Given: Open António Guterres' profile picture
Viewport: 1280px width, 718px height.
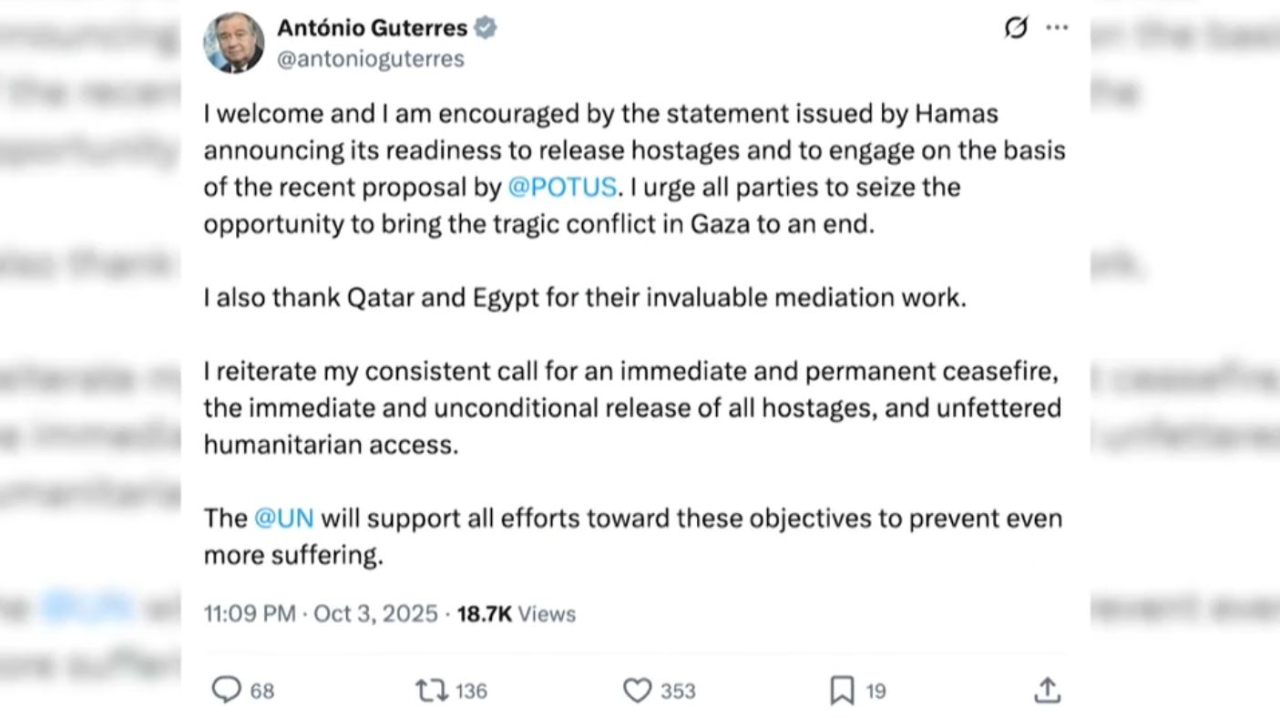Looking at the screenshot, I should tap(234, 43).
